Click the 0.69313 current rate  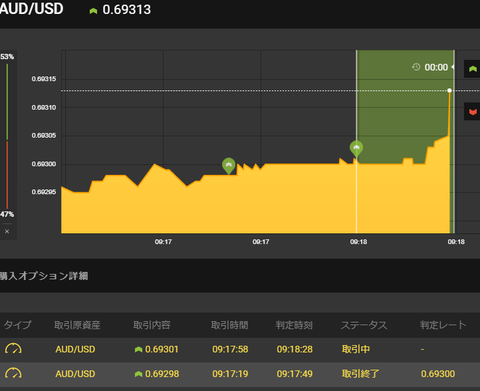tap(127, 10)
